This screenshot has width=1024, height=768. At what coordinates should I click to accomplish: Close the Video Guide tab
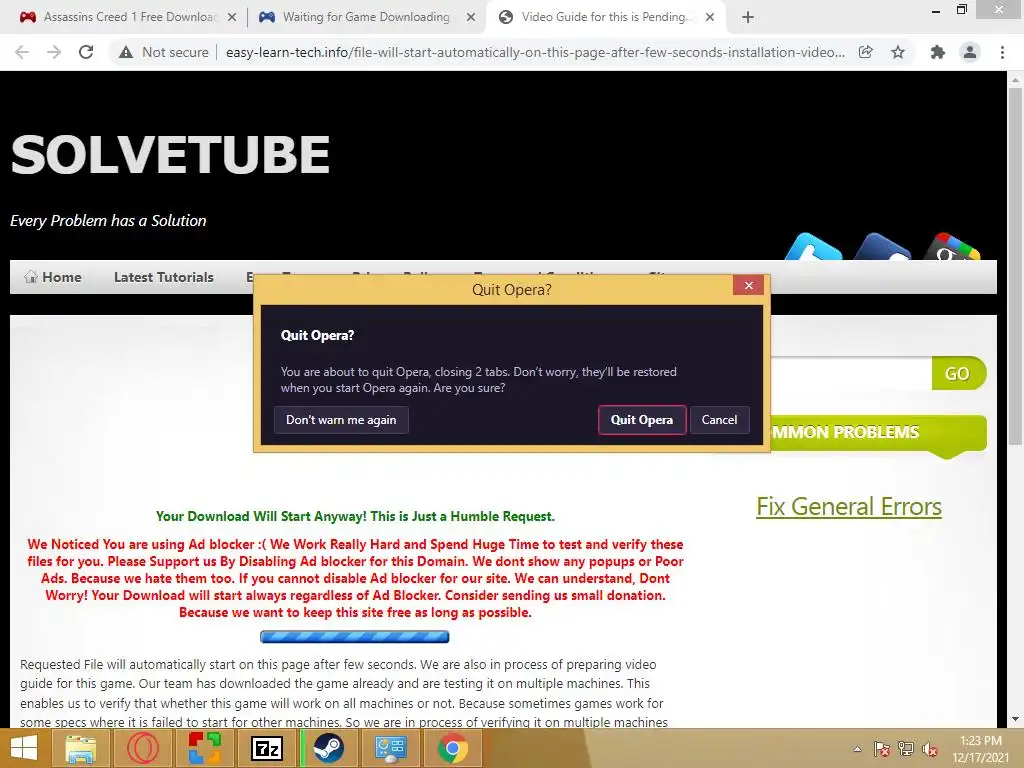coord(710,18)
